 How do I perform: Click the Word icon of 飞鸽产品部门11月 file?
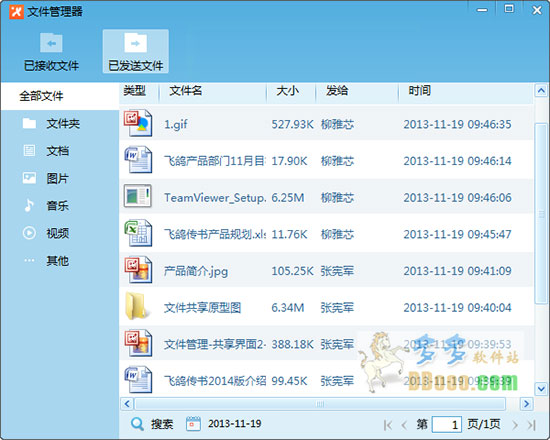click(138, 160)
